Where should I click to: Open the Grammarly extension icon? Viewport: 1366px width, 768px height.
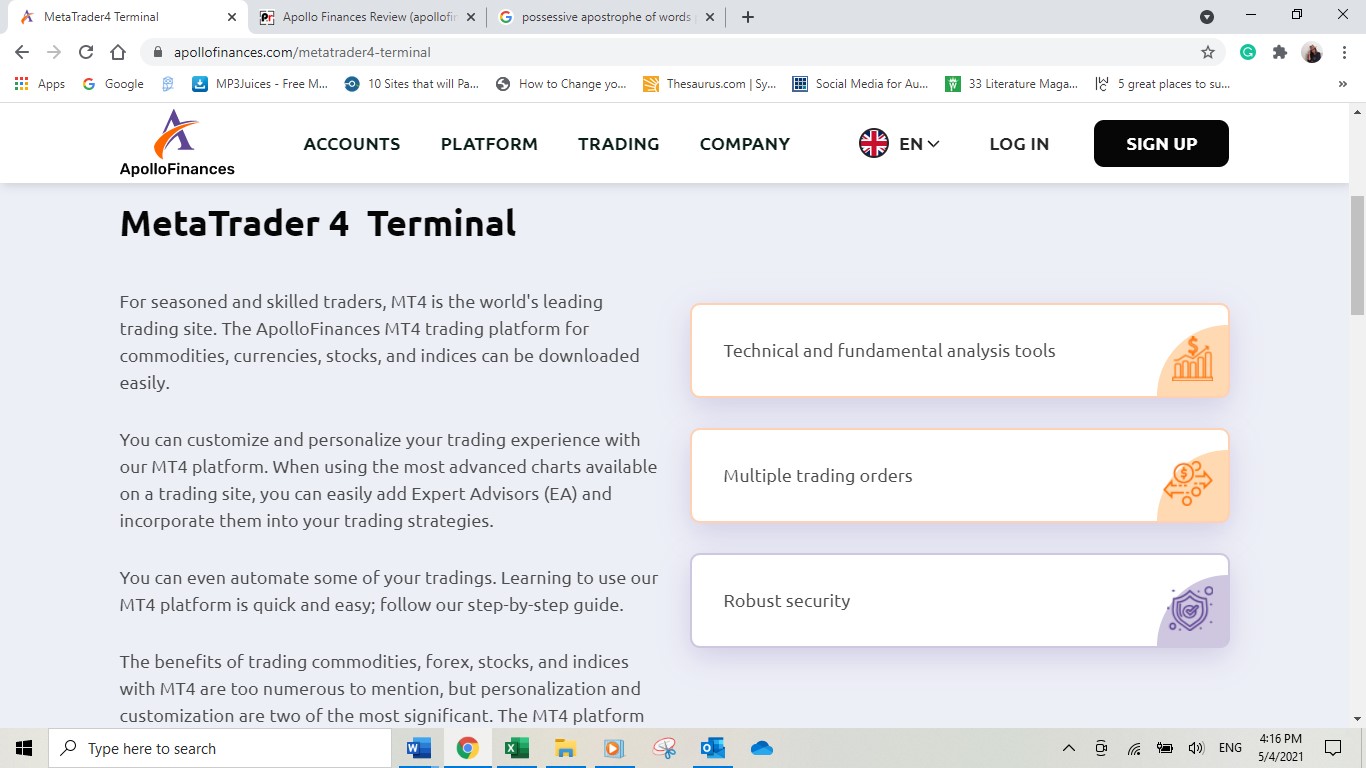click(x=1248, y=52)
